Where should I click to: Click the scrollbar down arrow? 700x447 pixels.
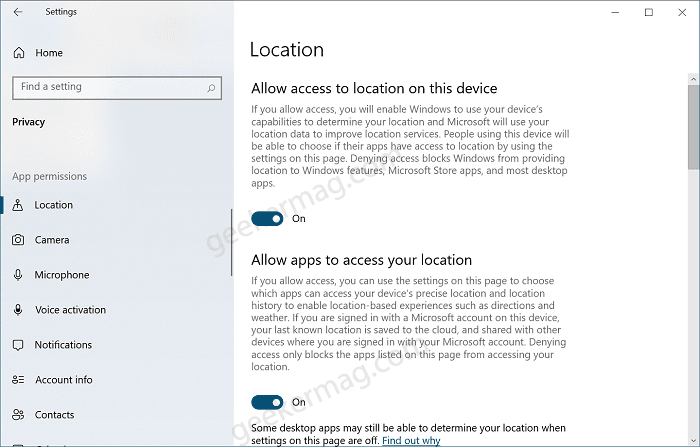click(693, 441)
